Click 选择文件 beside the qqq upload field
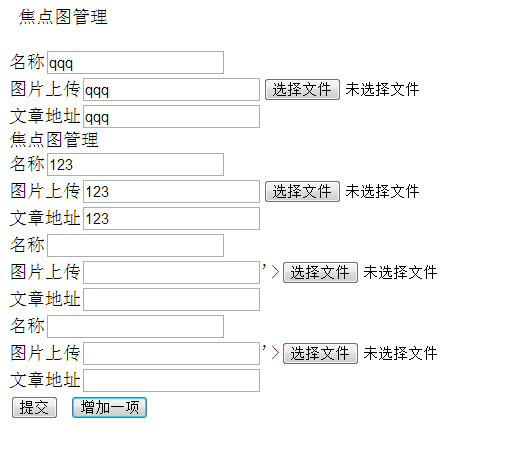Screen dimensions: 508x471 [x=302, y=89]
